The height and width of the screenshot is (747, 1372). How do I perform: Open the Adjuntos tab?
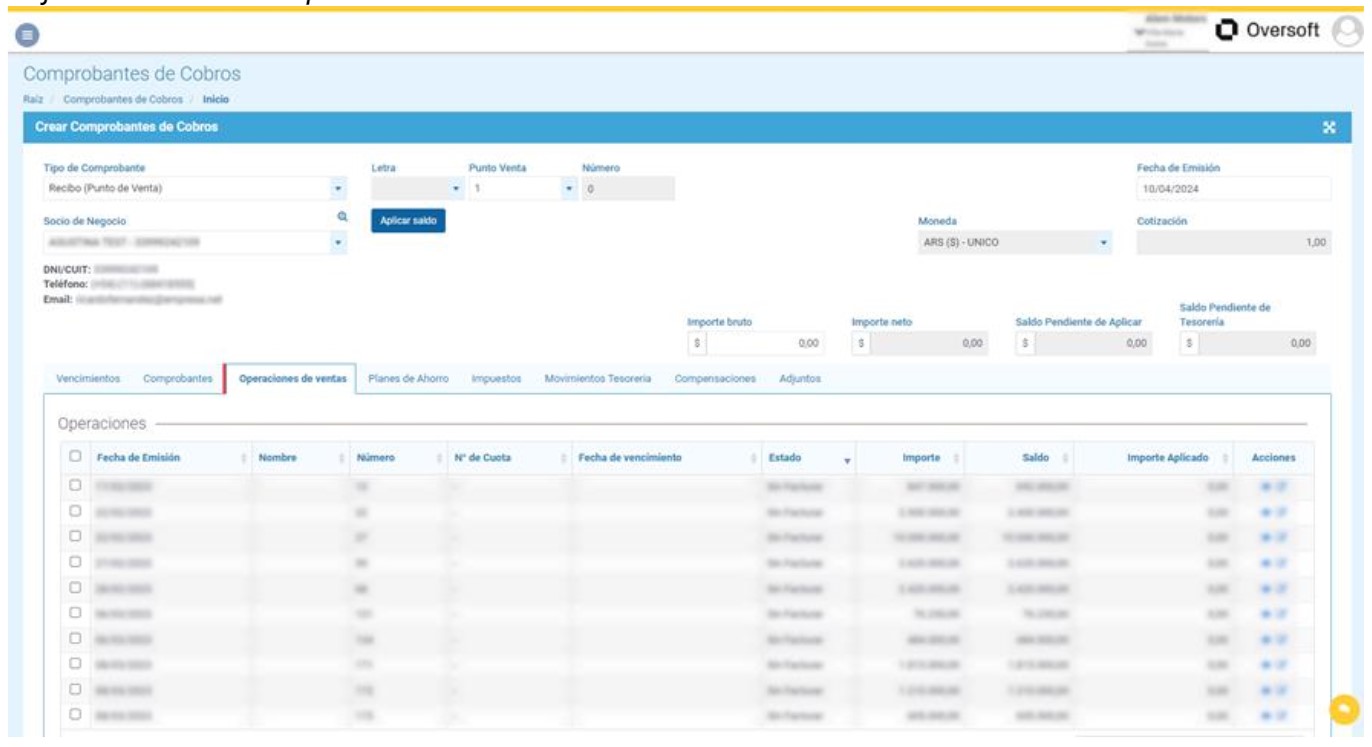pos(800,379)
